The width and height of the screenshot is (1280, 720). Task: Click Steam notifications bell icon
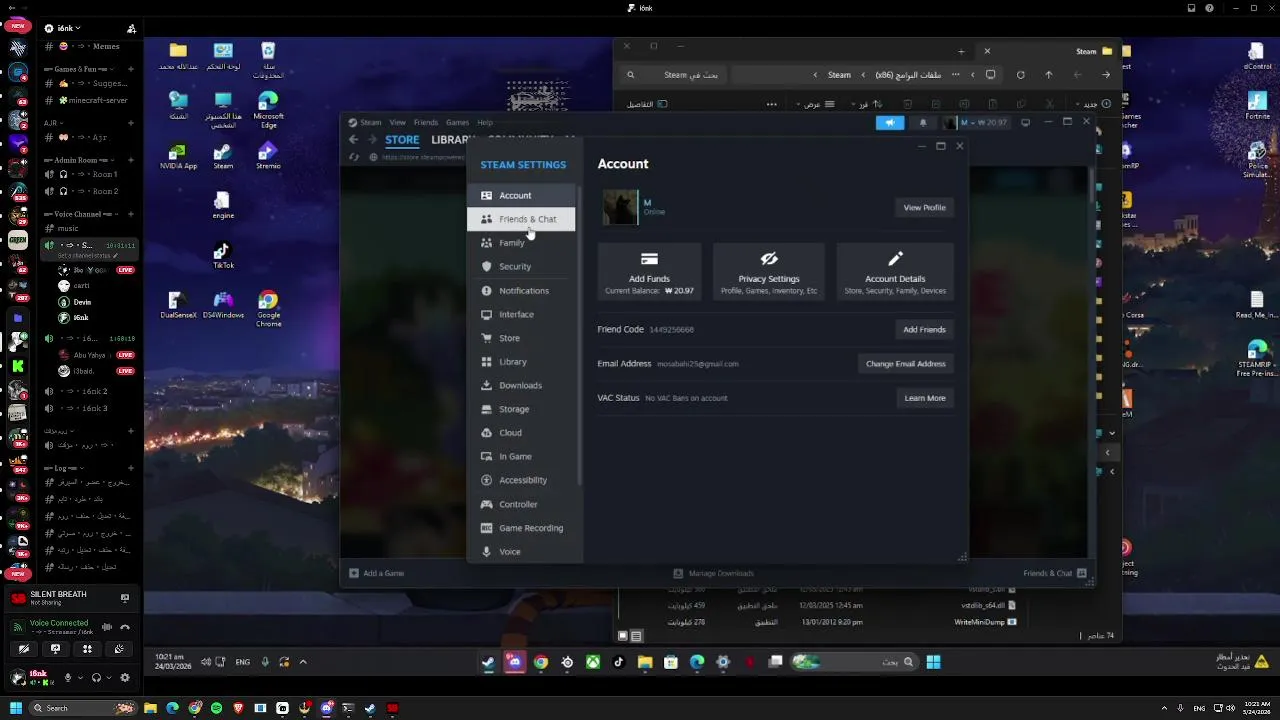[923, 123]
